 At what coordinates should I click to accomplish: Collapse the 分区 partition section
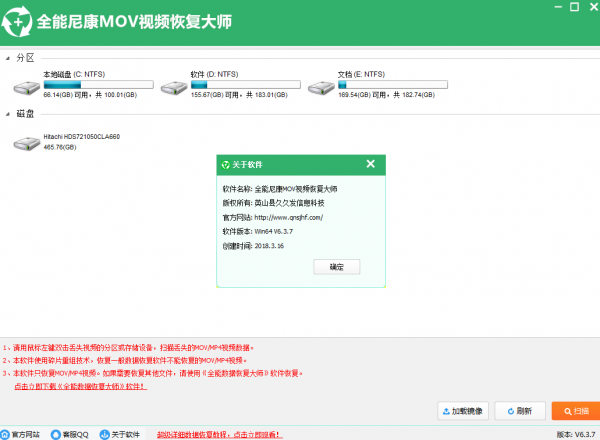coord(8,57)
